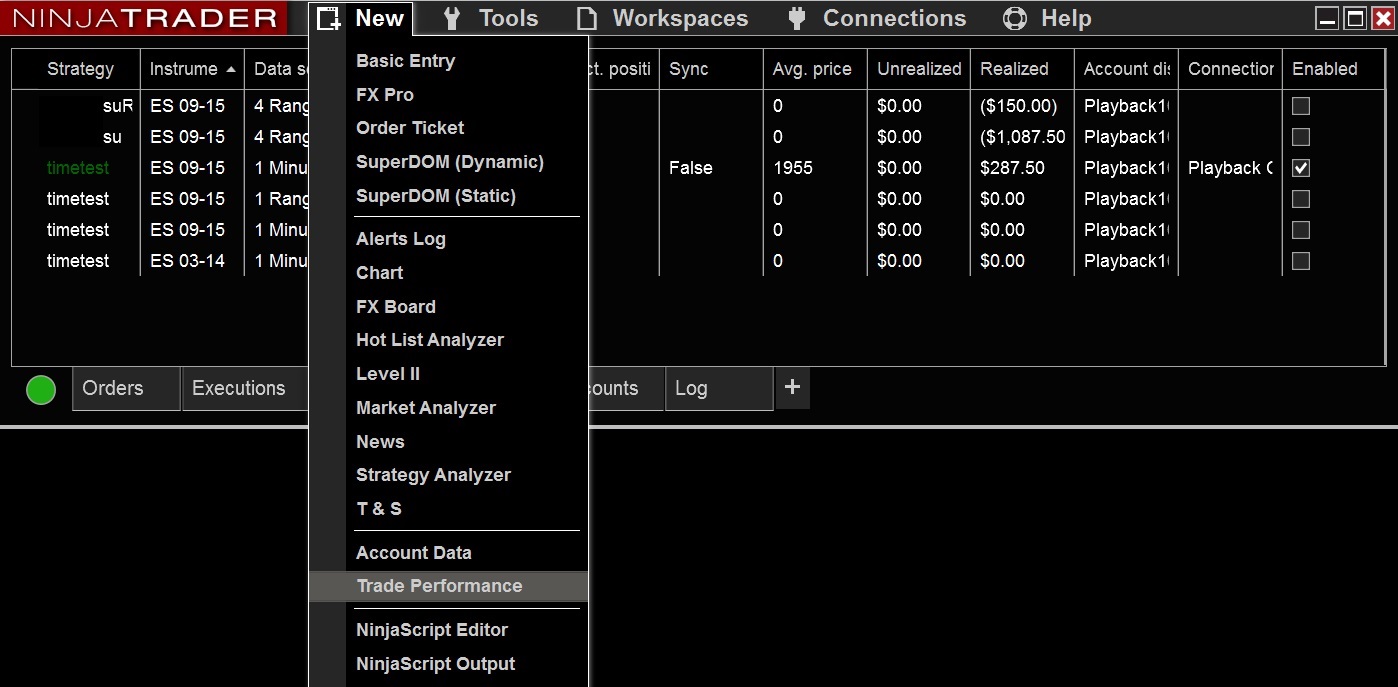Sort by Sync column header
1398x687 pixels.
tap(711, 69)
